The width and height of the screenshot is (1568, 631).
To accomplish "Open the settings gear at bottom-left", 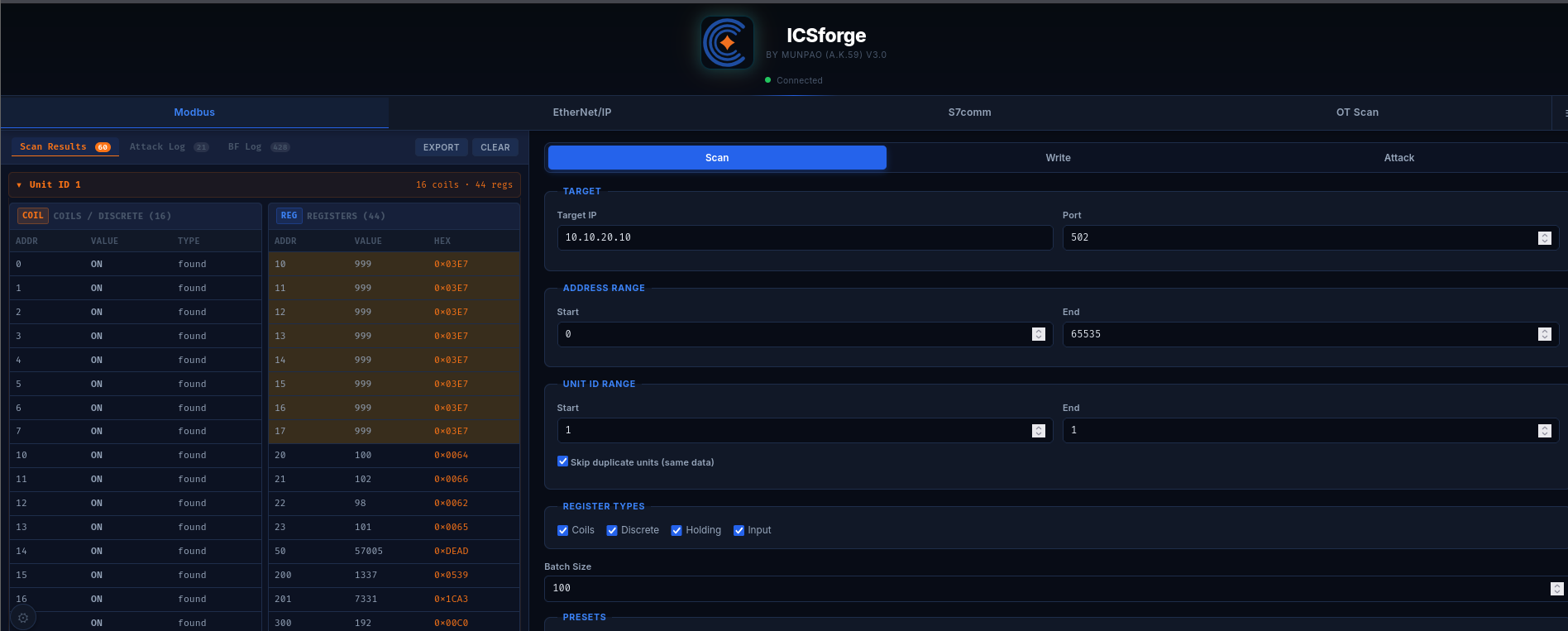I will pos(23,618).
